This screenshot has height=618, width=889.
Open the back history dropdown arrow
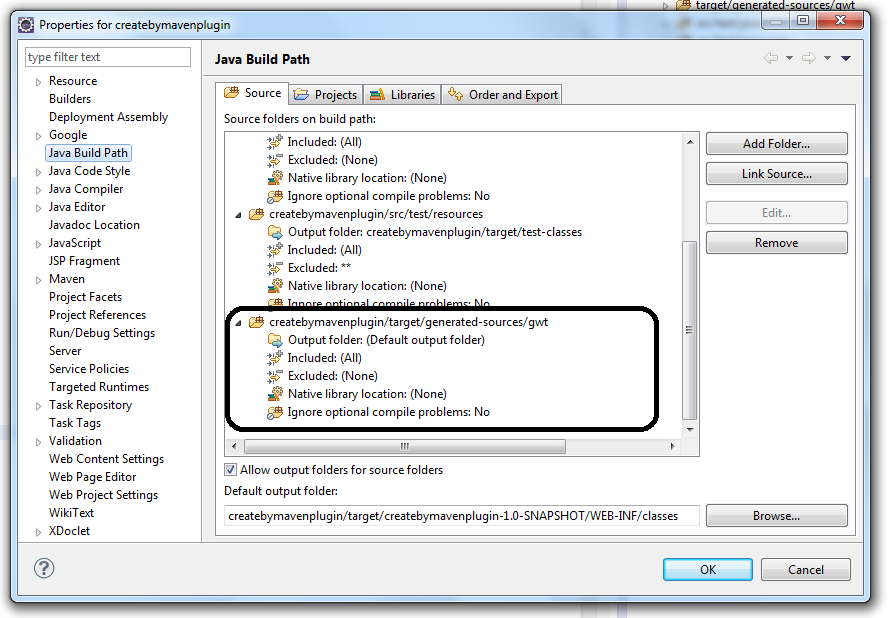789,58
